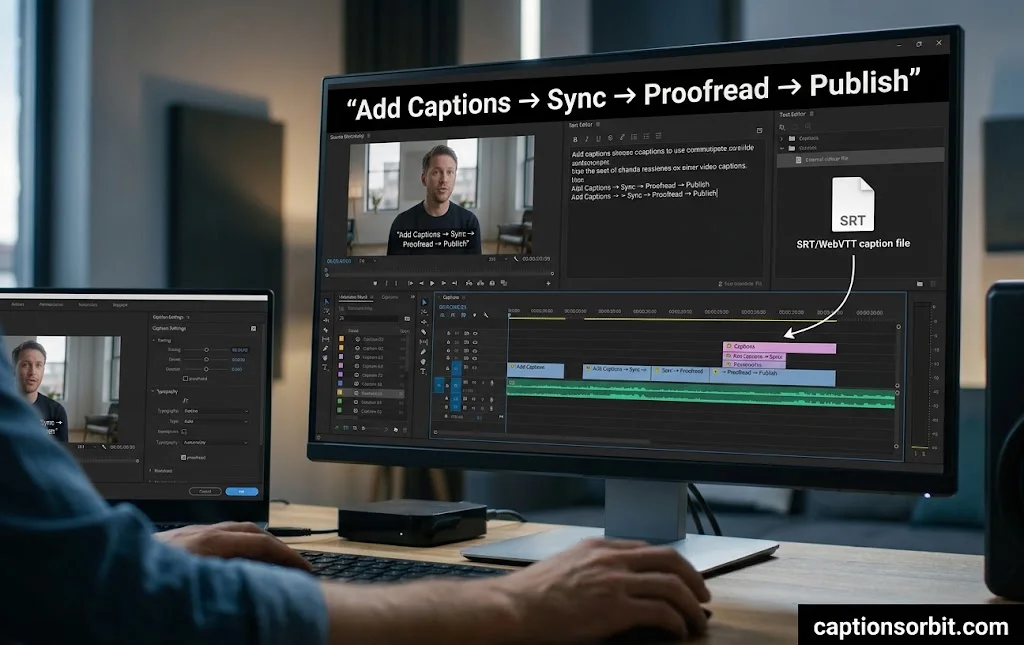Collapse the second folder in file panel
The height and width of the screenshot is (645, 1024).
pyautogui.click(x=782, y=148)
